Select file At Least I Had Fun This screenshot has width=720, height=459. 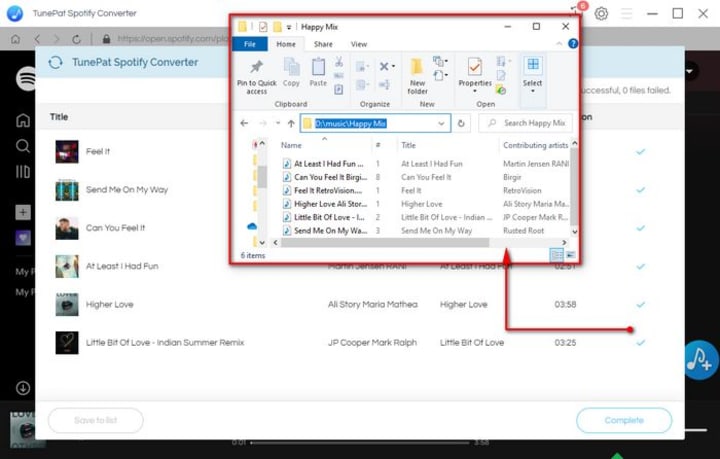(x=328, y=163)
